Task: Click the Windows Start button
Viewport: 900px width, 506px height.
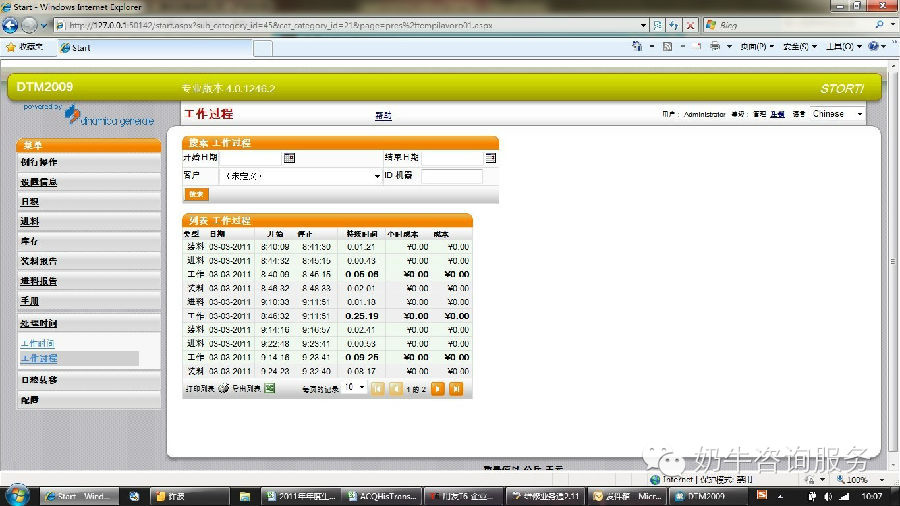Action: (18, 495)
